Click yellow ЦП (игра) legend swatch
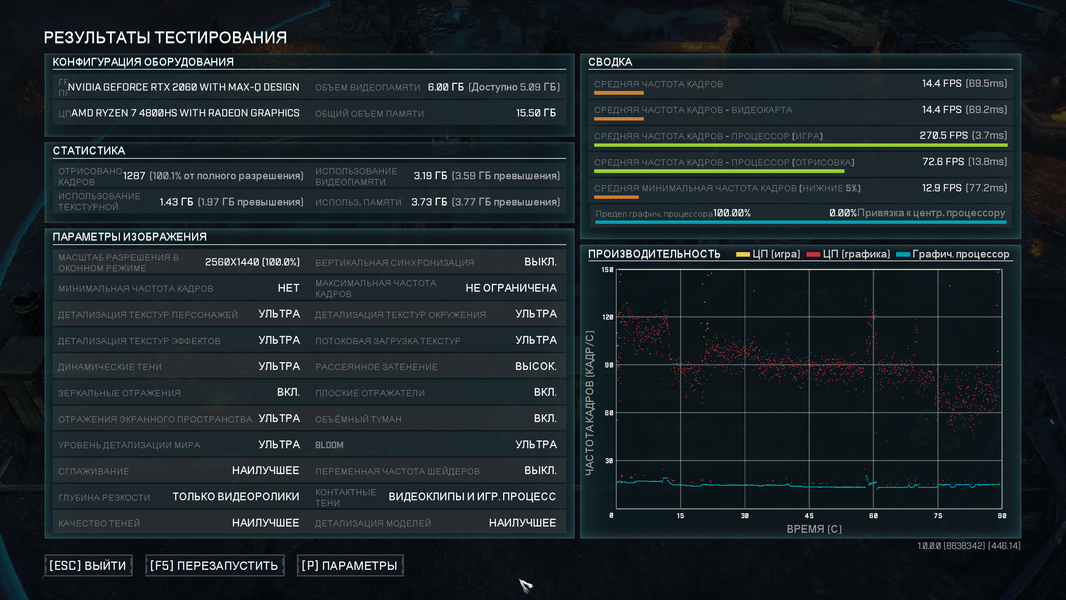The width and height of the screenshot is (1066, 600). pyautogui.click(x=742, y=254)
